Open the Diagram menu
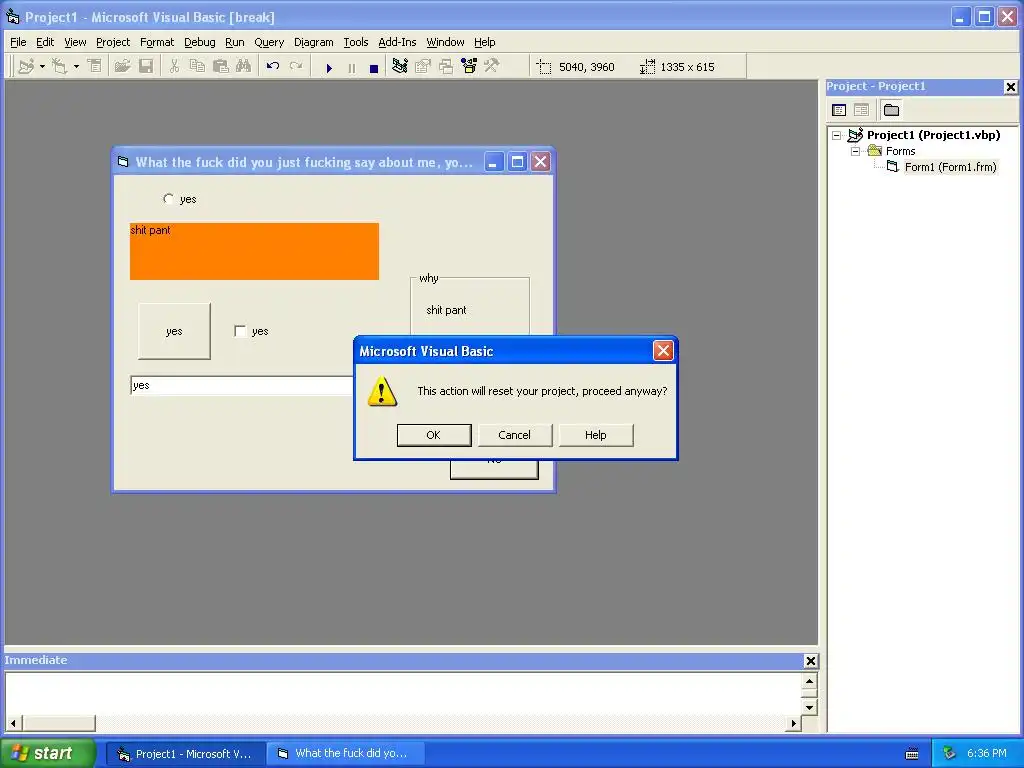The height and width of the screenshot is (768, 1024). coord(313,42)
